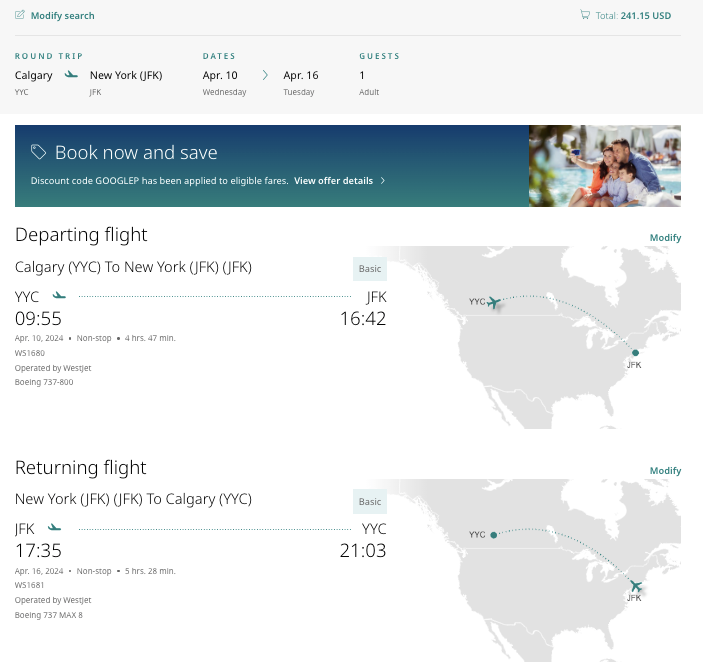Click the plane icon beside YYC departure
703x671 pixels.
click(x=59, y=296)
